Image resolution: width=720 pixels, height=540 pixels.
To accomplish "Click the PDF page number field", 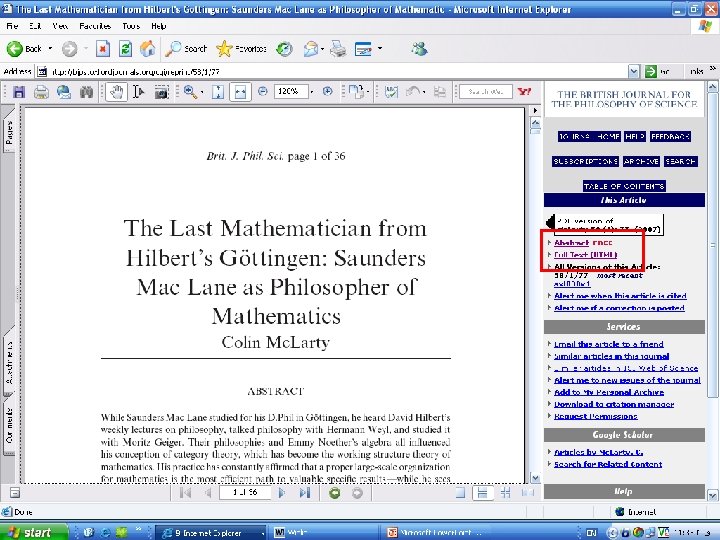I will 243,493.
